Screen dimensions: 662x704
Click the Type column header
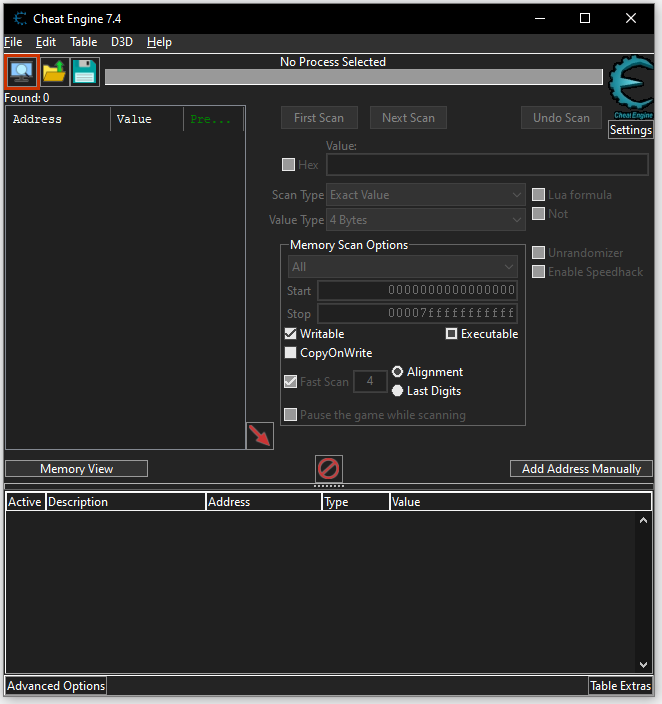355,502
